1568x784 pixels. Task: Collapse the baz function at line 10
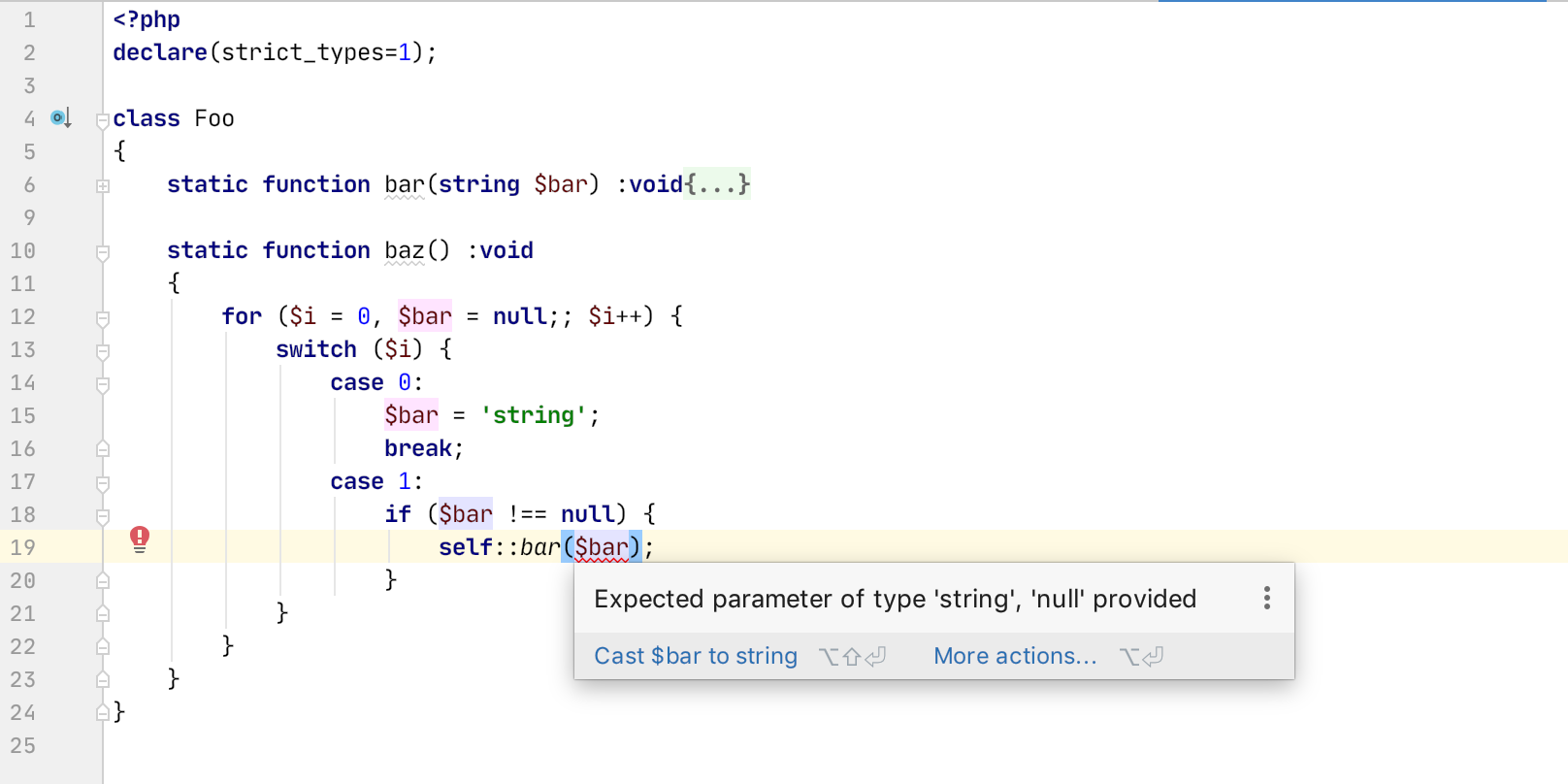103,252
